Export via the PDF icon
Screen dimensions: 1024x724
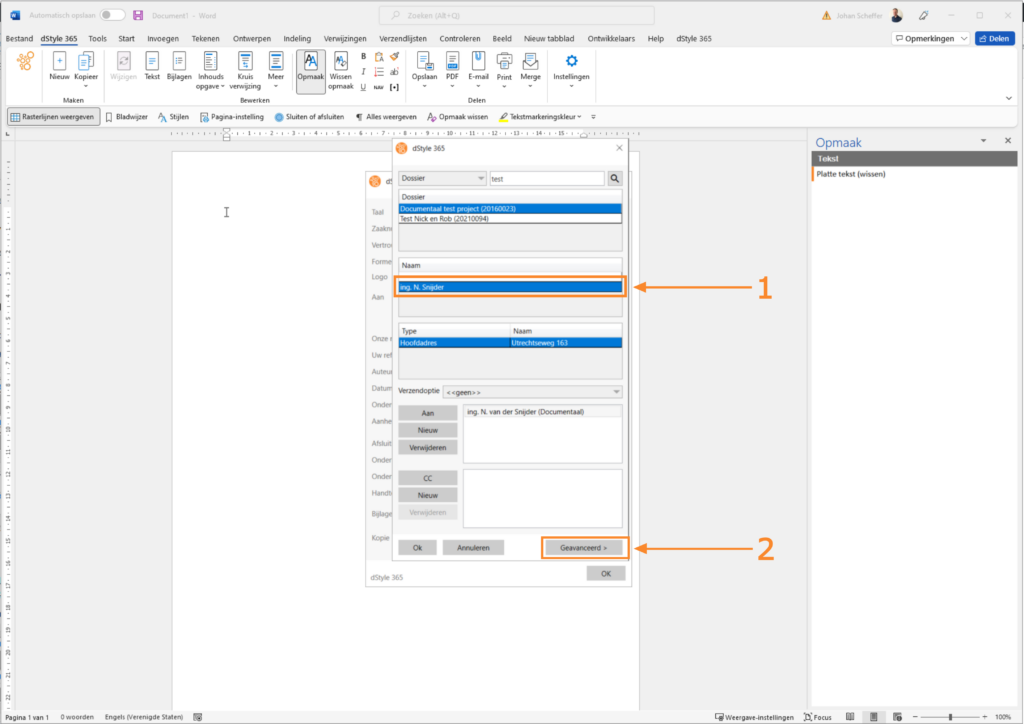452,69
